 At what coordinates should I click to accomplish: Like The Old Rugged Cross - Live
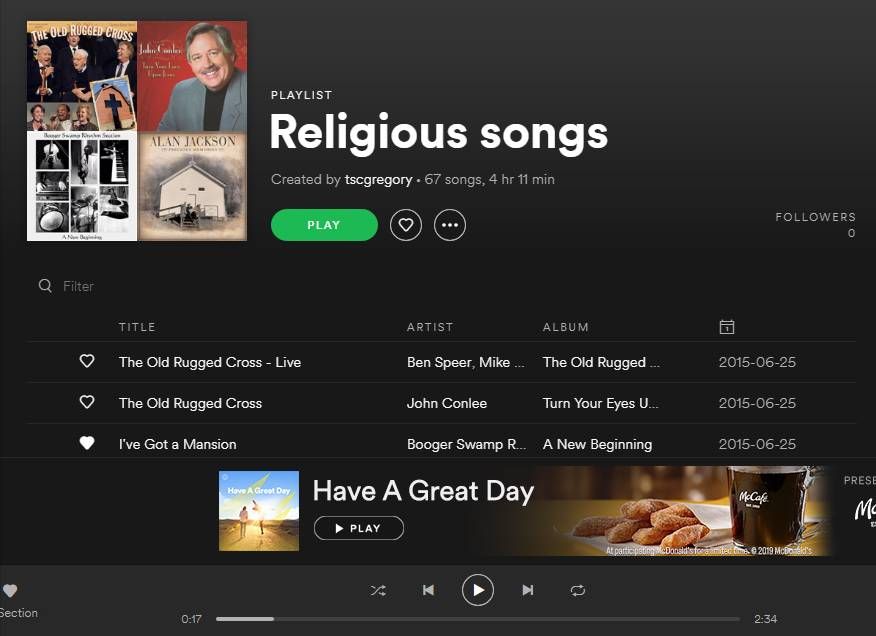click(87, 361)
